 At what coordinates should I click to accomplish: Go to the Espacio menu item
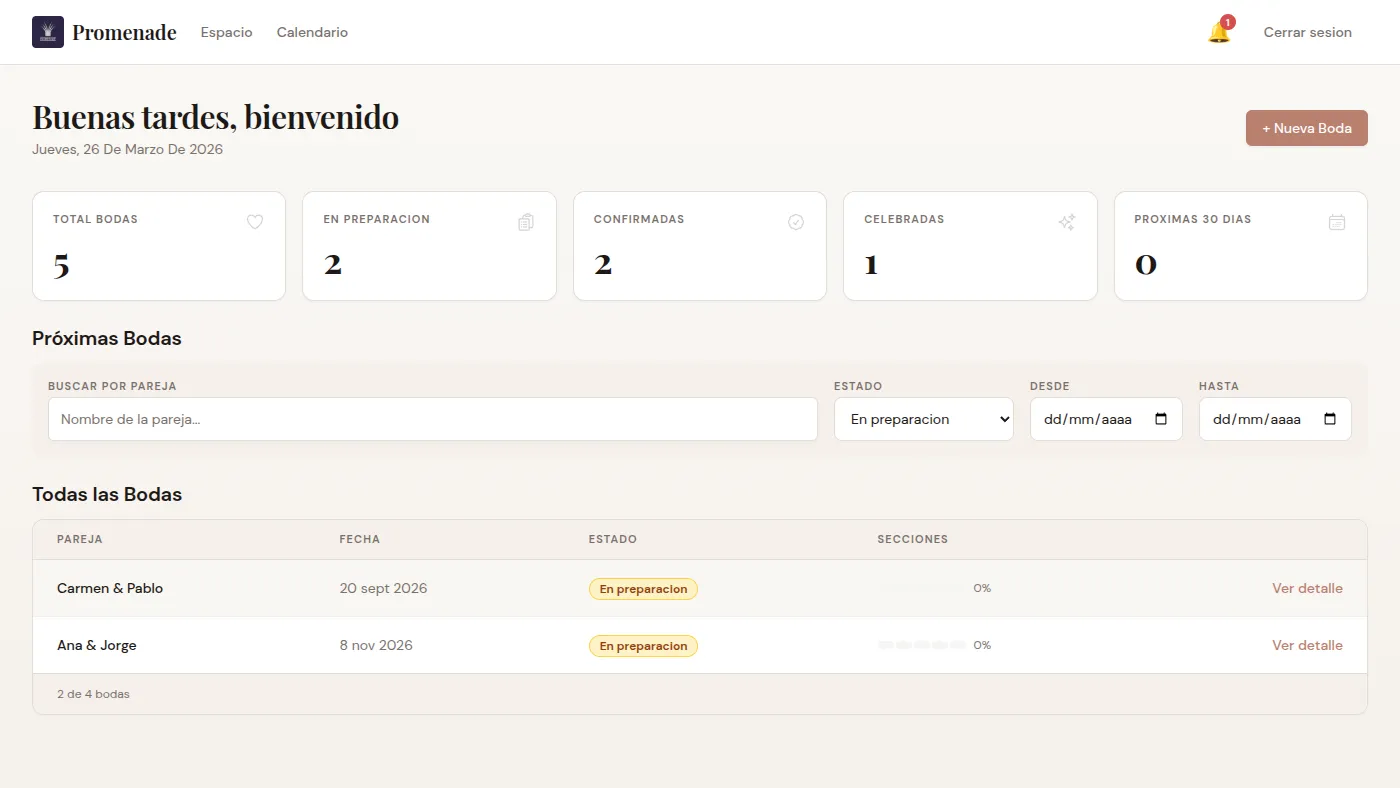227,32
